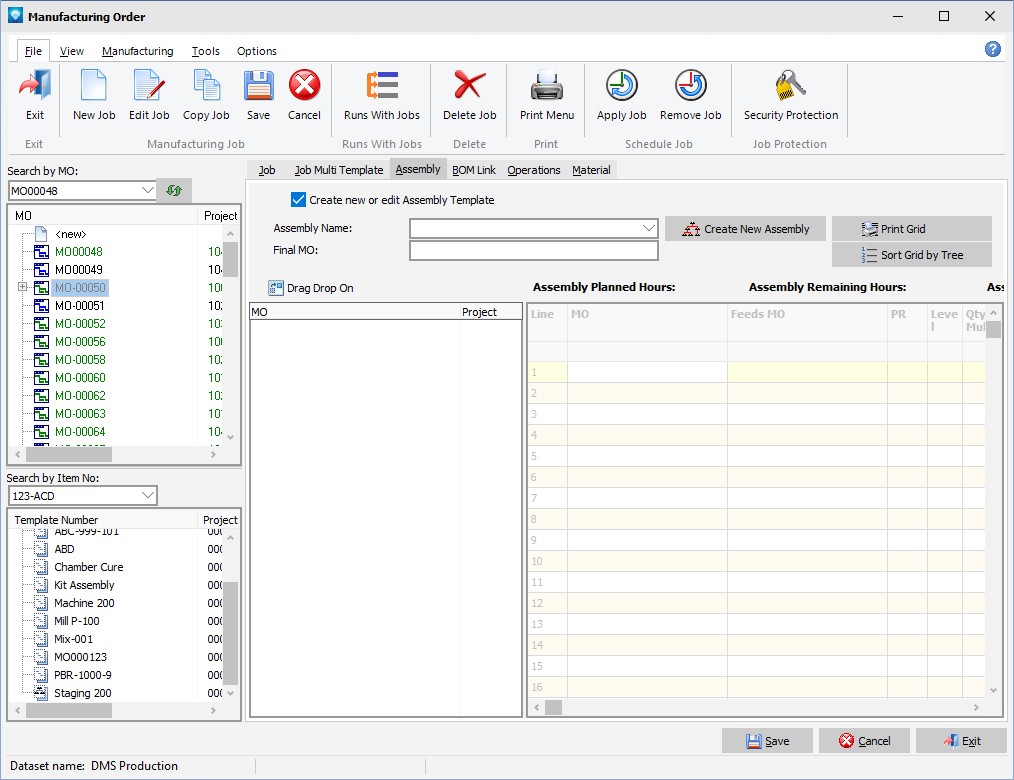Image resolution: width=1014 pixels, height=780 pixels.
Task: Click the ribbon Save floppy icon
Action: click(x=258, y=85)
